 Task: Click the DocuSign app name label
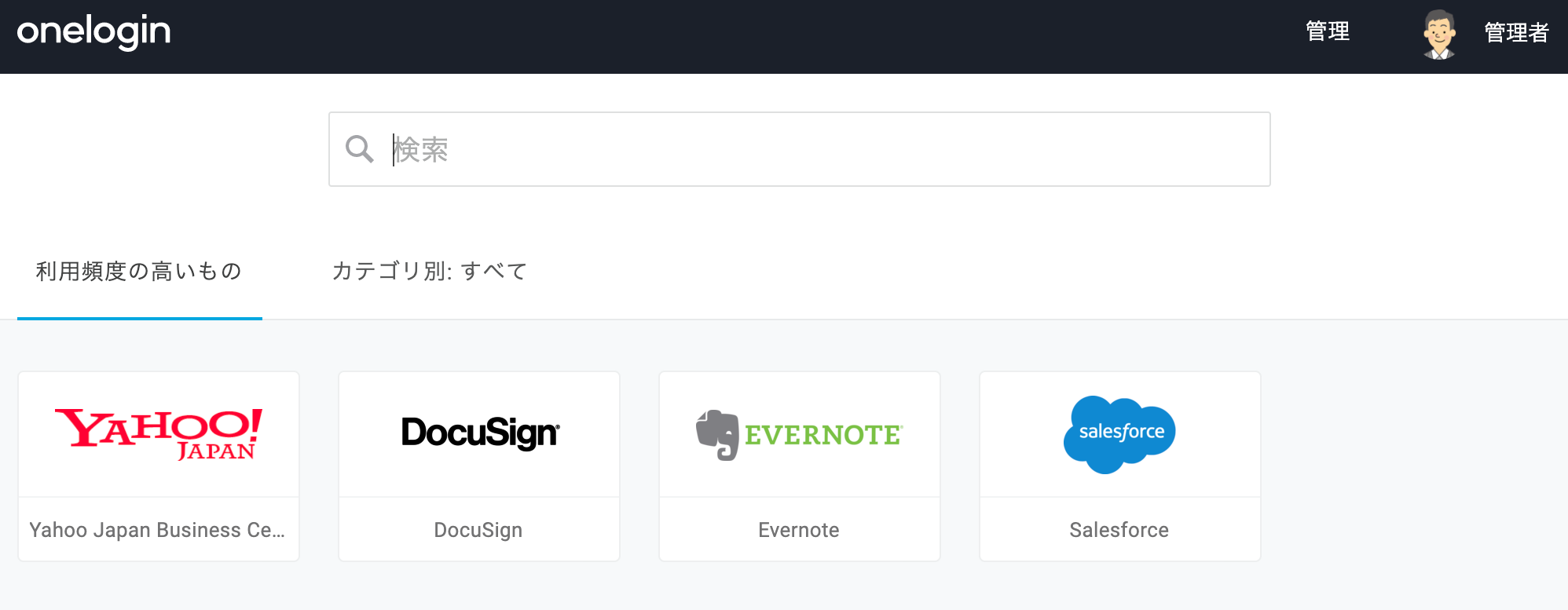coord(478,531)
